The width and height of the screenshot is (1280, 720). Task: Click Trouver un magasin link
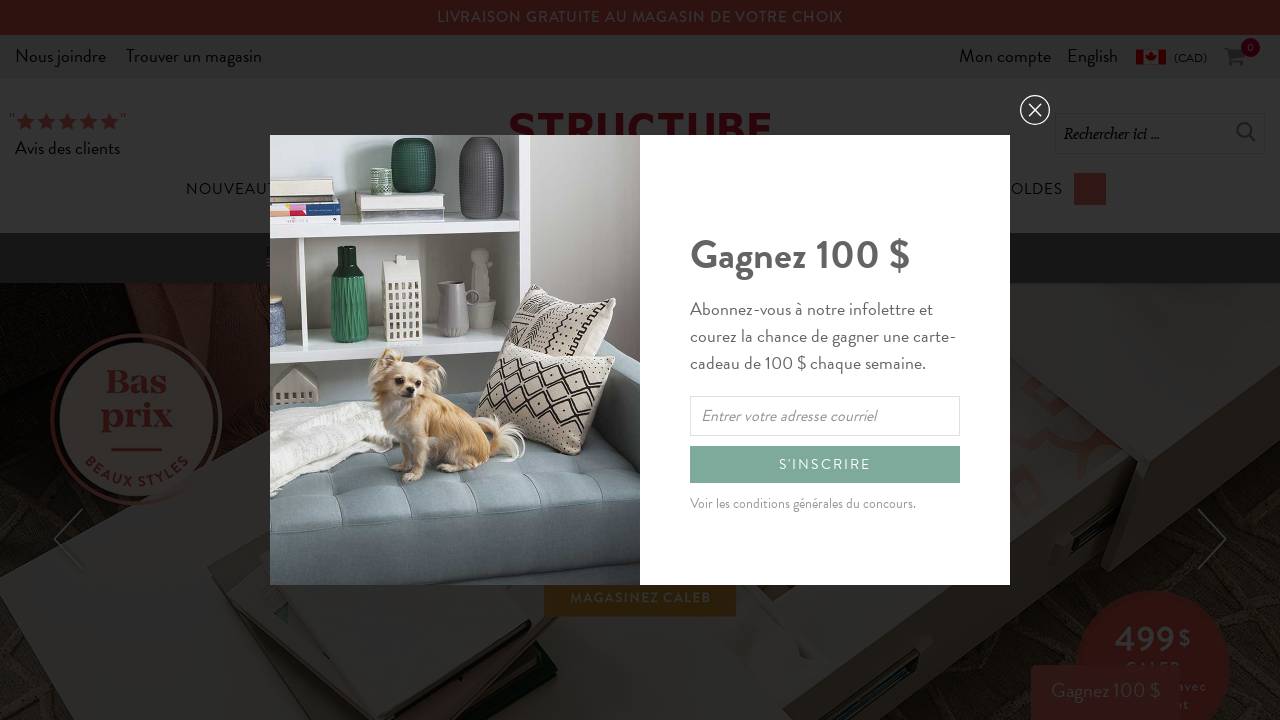click(x=194, y=56)
